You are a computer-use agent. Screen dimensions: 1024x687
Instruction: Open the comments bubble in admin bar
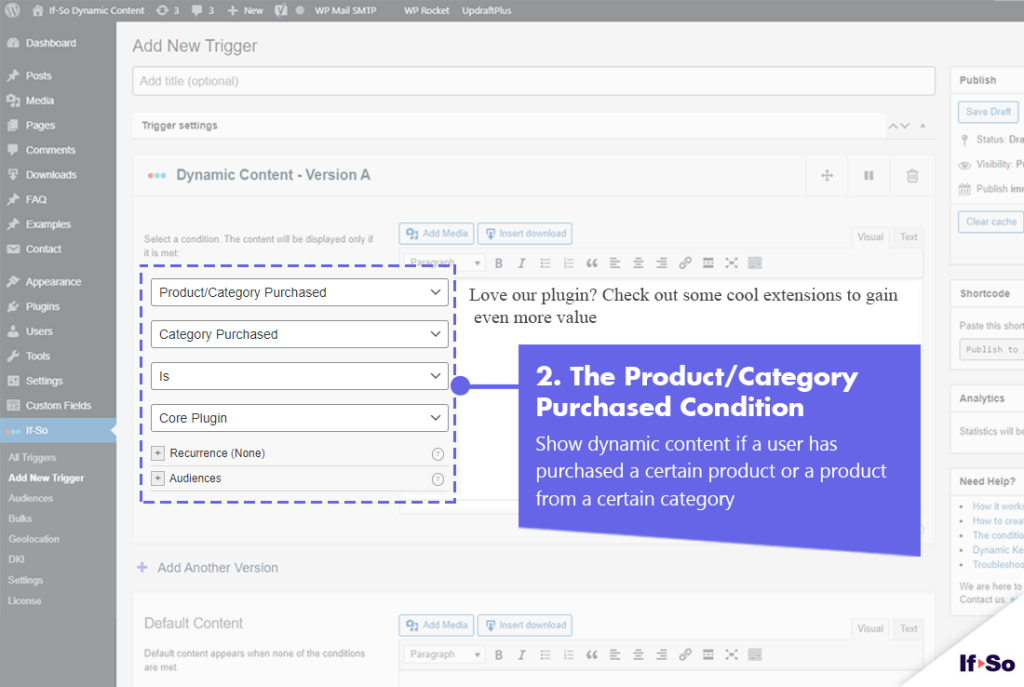coord(202,10)
